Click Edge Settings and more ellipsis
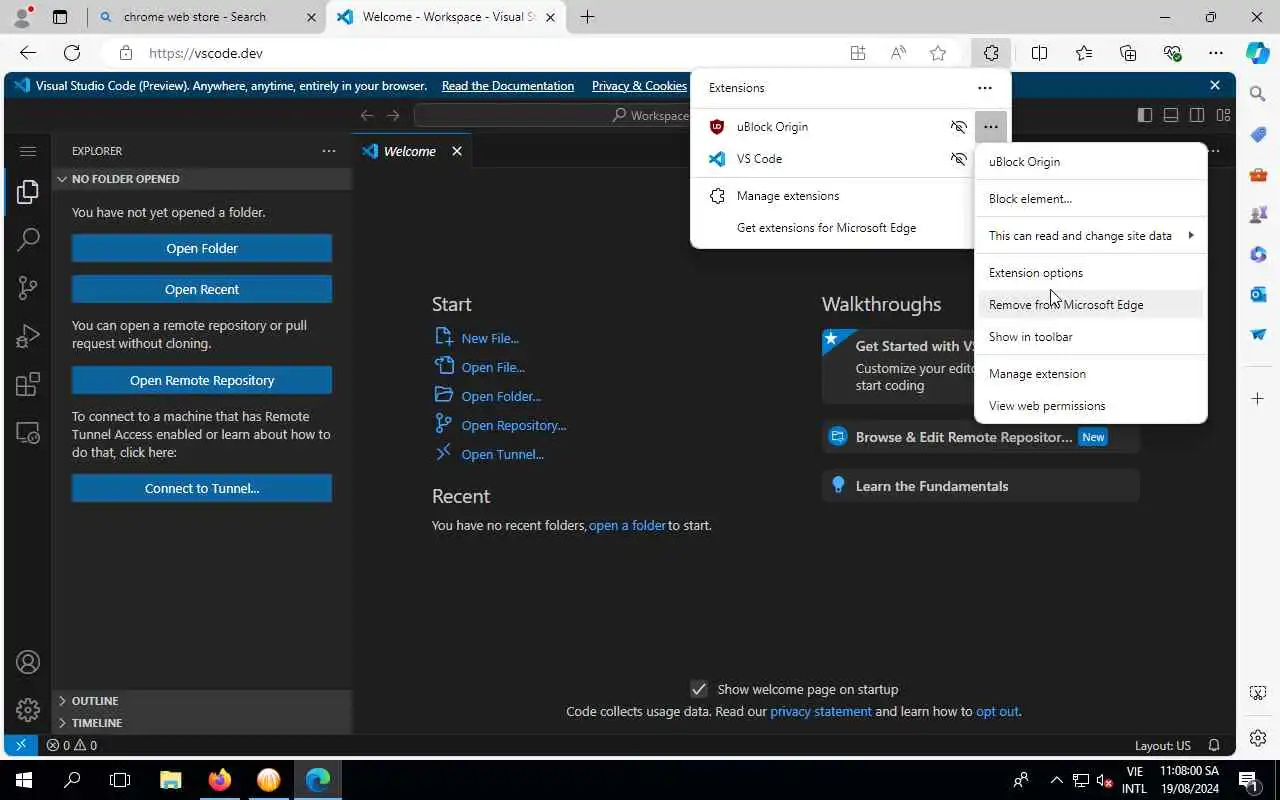1280x800 pixels. pos(1216,53)
